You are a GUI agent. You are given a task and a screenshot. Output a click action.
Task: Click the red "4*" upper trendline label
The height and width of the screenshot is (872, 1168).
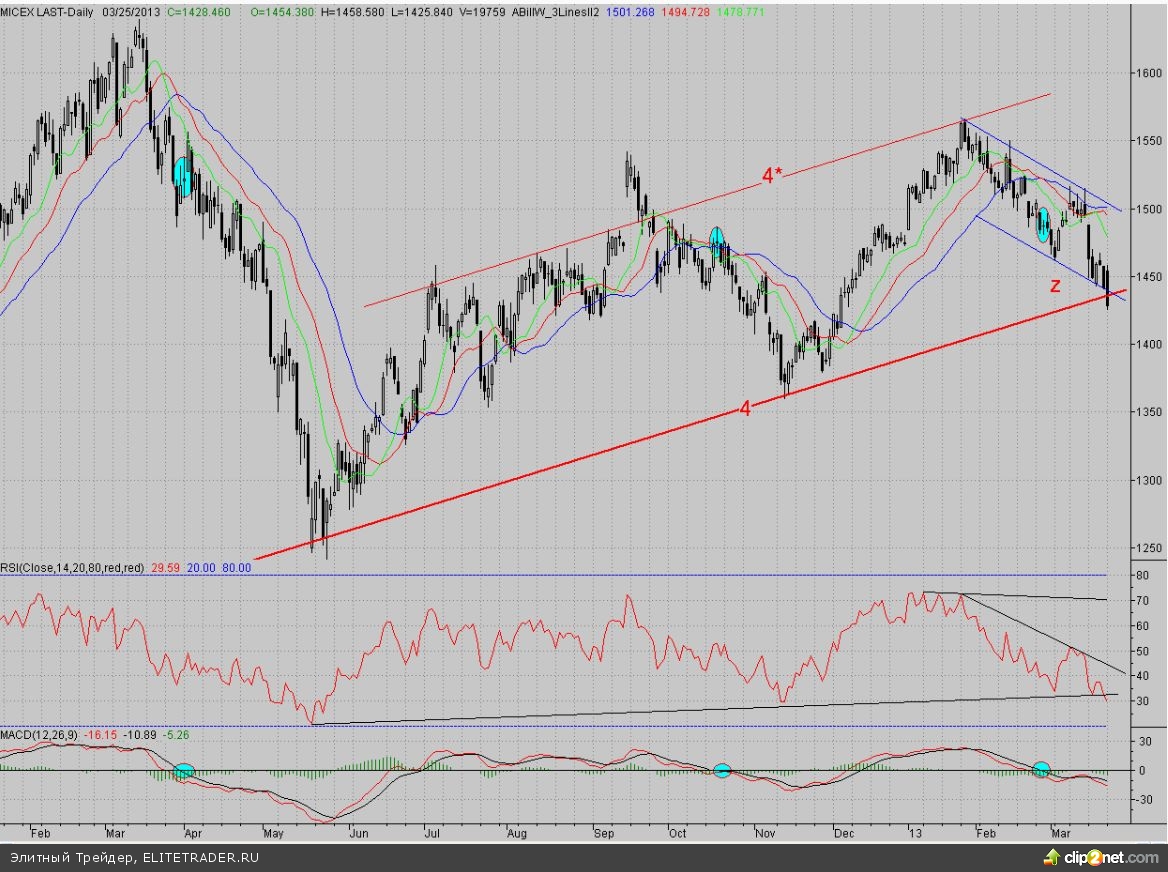coord(772,176)
